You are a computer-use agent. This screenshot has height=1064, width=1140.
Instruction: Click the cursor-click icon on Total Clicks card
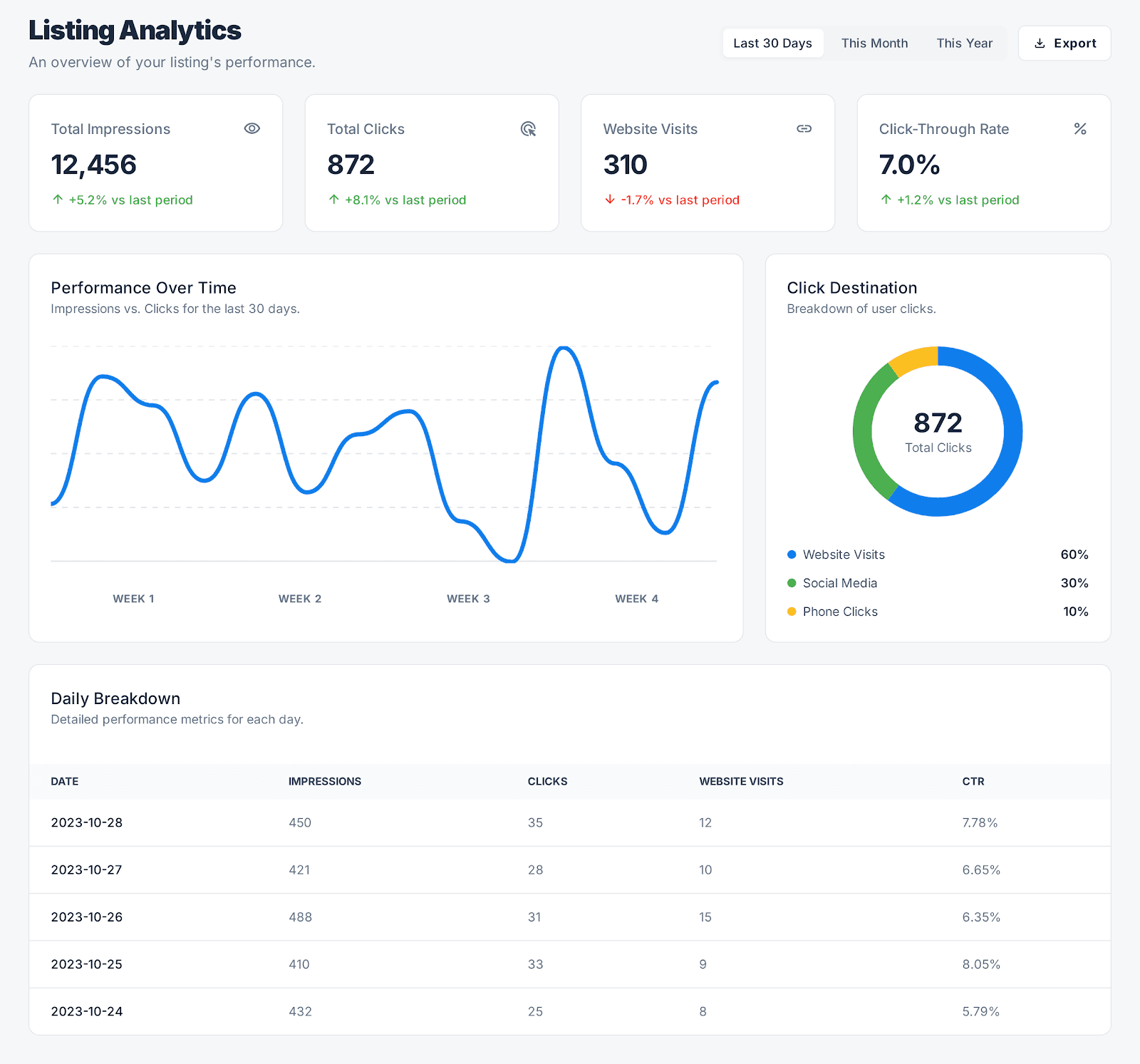pyautogui.click(x=528, y=129)
